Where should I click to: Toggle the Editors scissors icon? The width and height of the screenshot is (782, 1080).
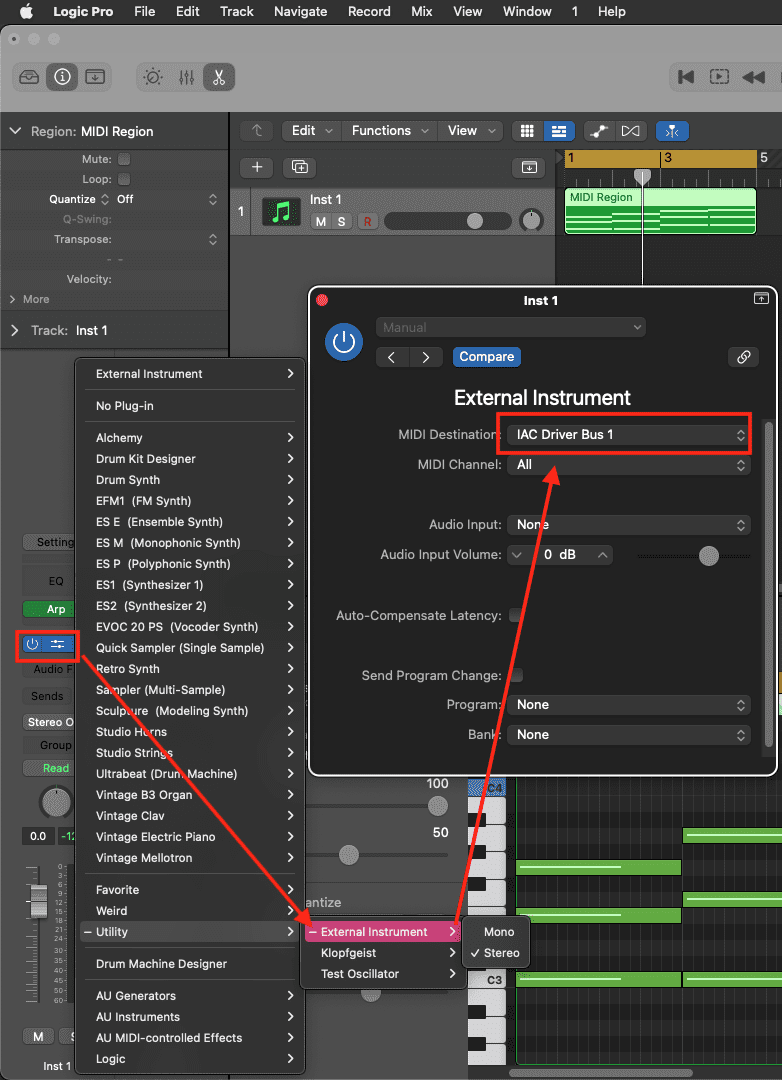click(219, 77)
